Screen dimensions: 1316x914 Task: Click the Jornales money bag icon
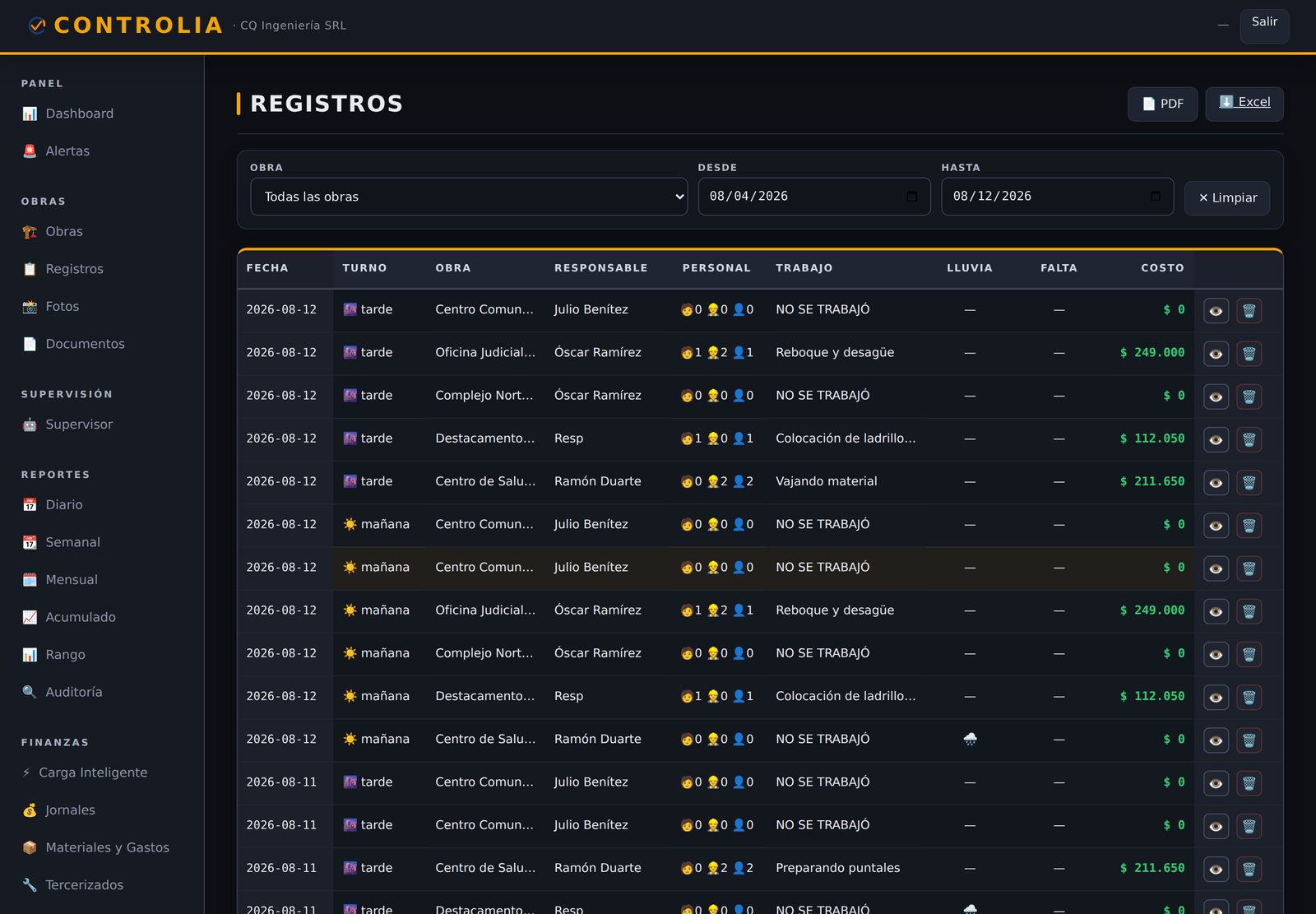point(30,810)
